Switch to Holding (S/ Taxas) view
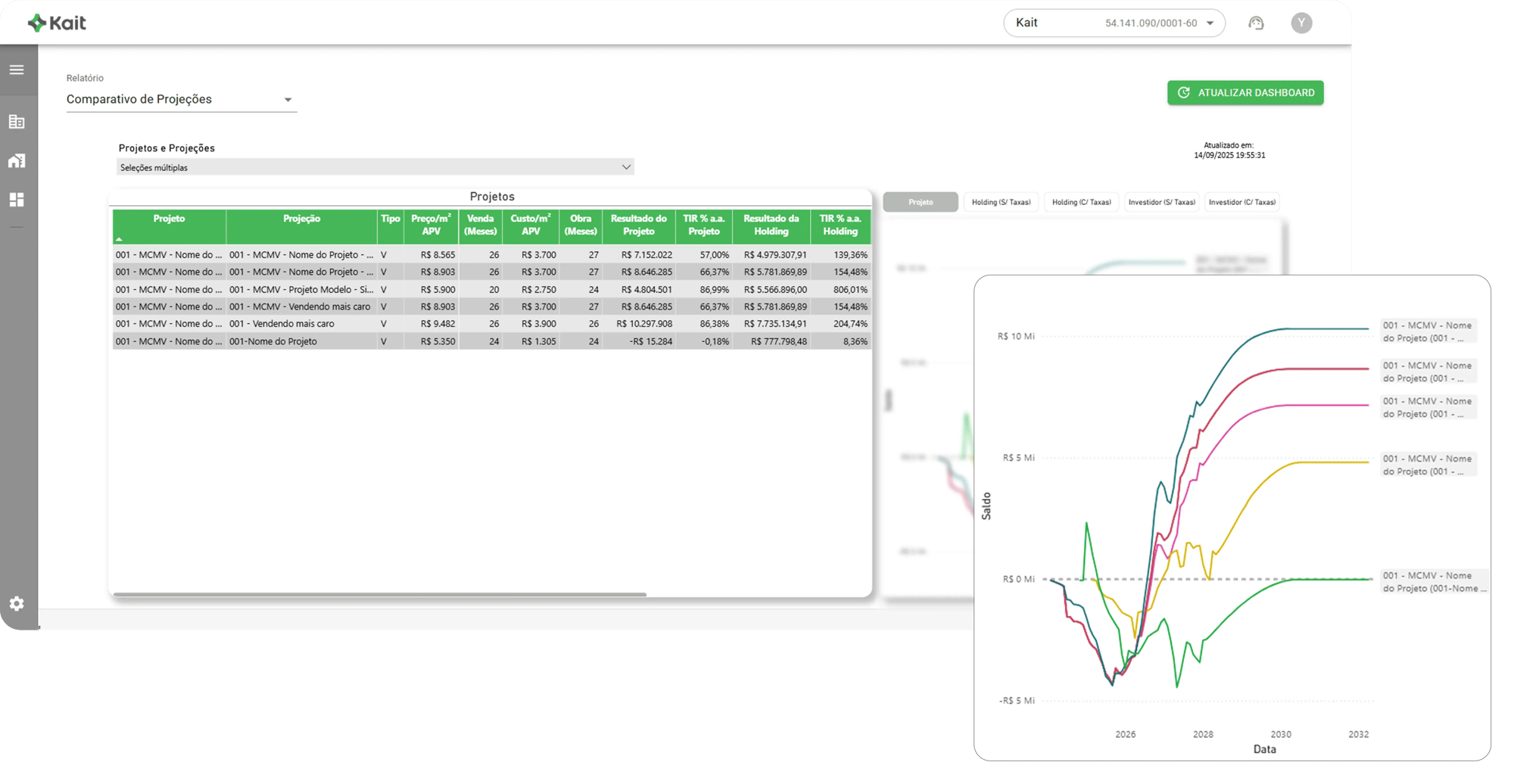This screenshot has width=1514, height=784. (x=1001, y=202)
